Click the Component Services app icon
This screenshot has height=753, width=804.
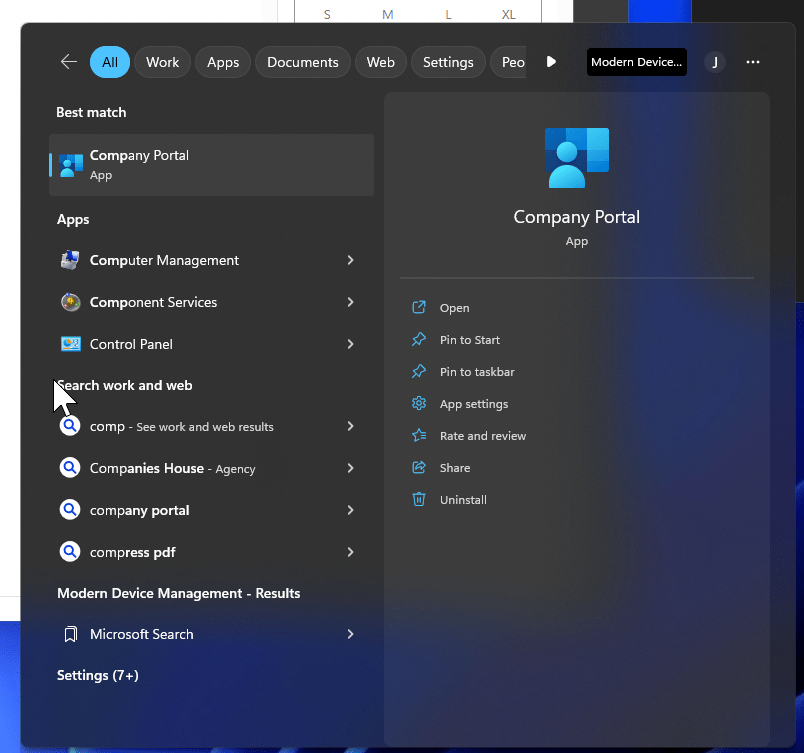(70, 302)
